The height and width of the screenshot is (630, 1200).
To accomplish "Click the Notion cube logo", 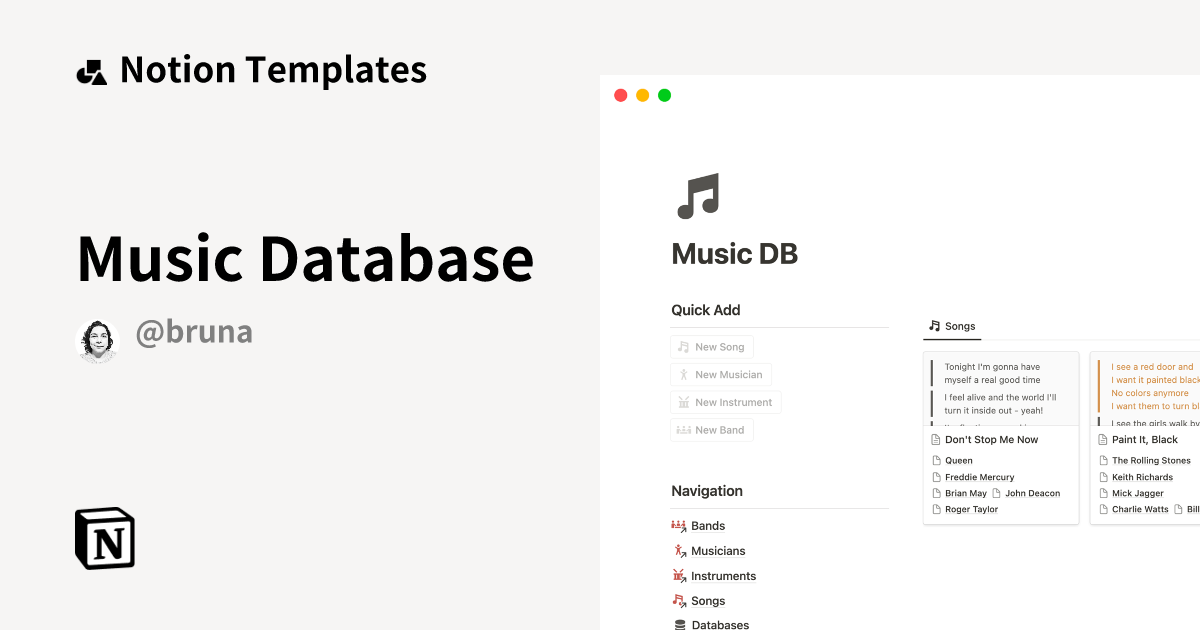I will tap(105, 538).
